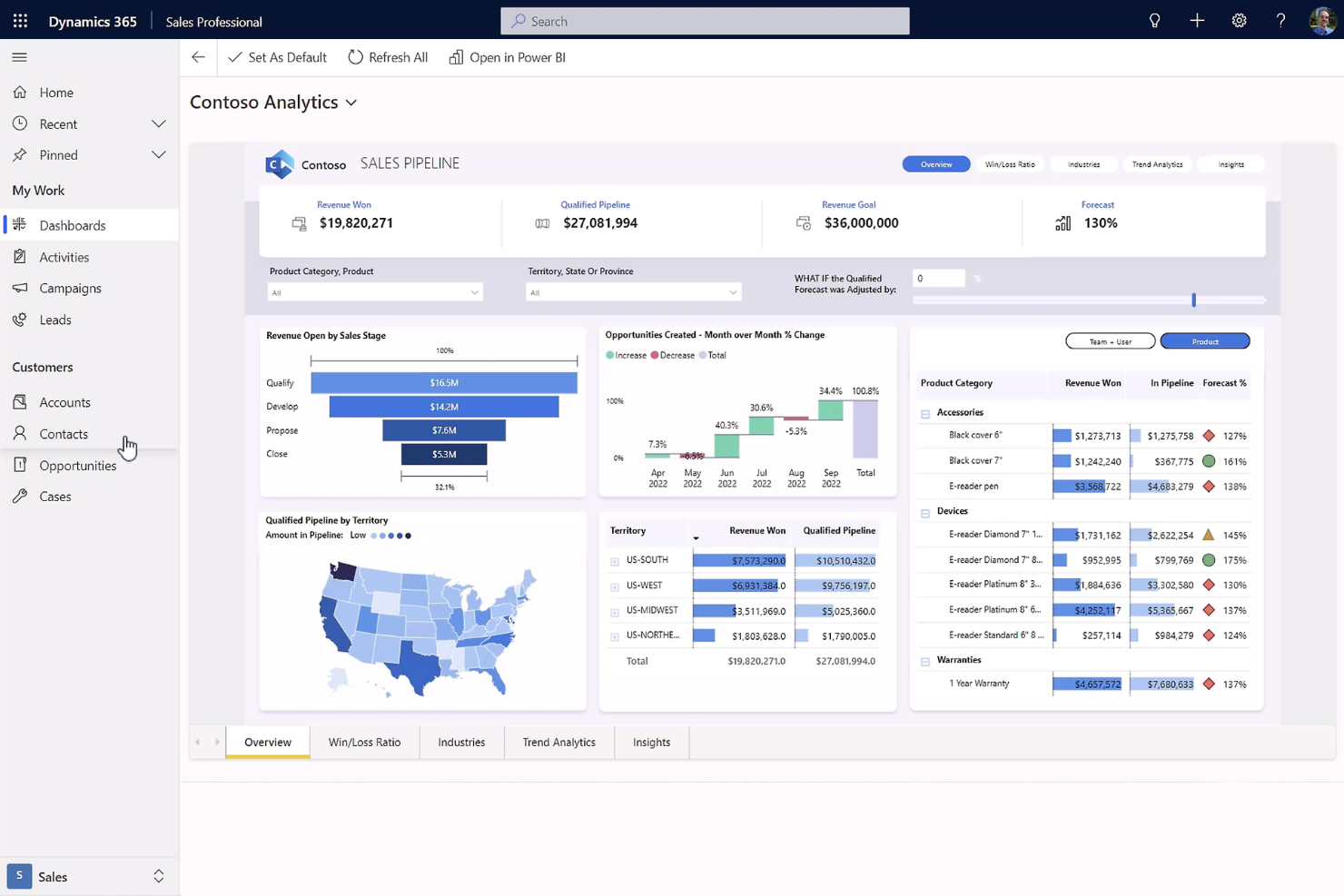Switch table view to Team + User

[x=1110, y=340]
